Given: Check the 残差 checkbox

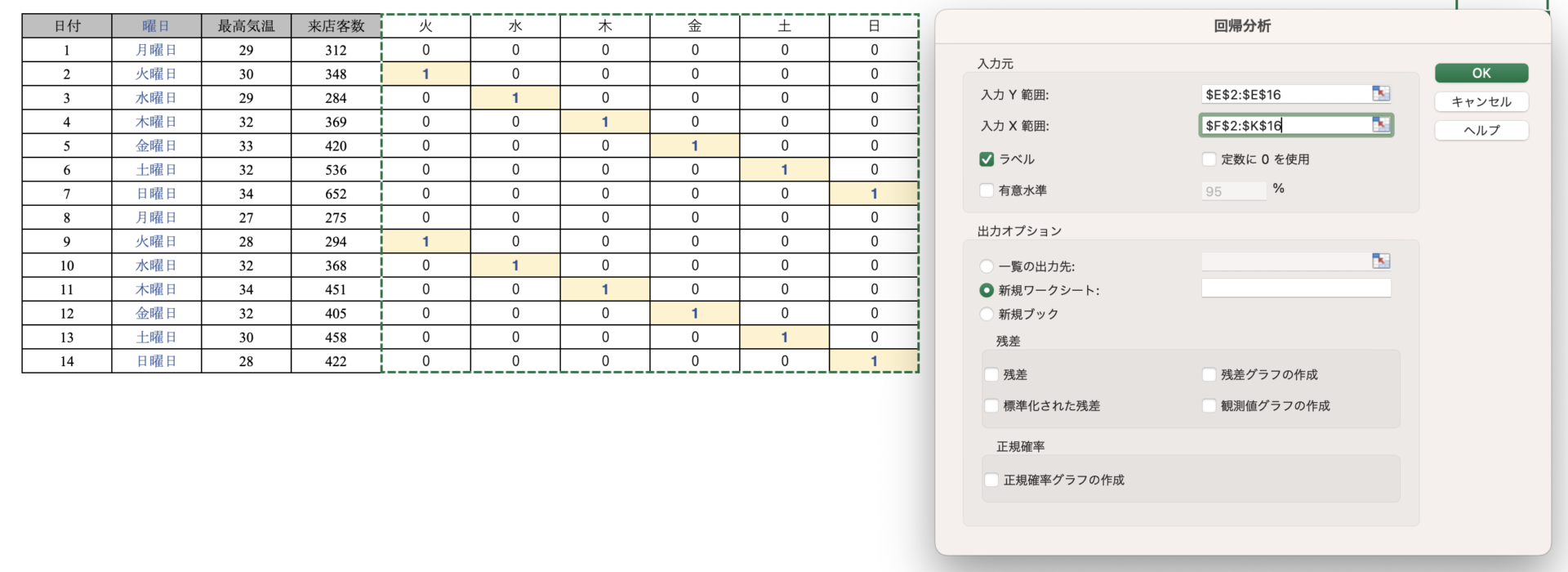Looking at the screenshot, I should (991, 375).
